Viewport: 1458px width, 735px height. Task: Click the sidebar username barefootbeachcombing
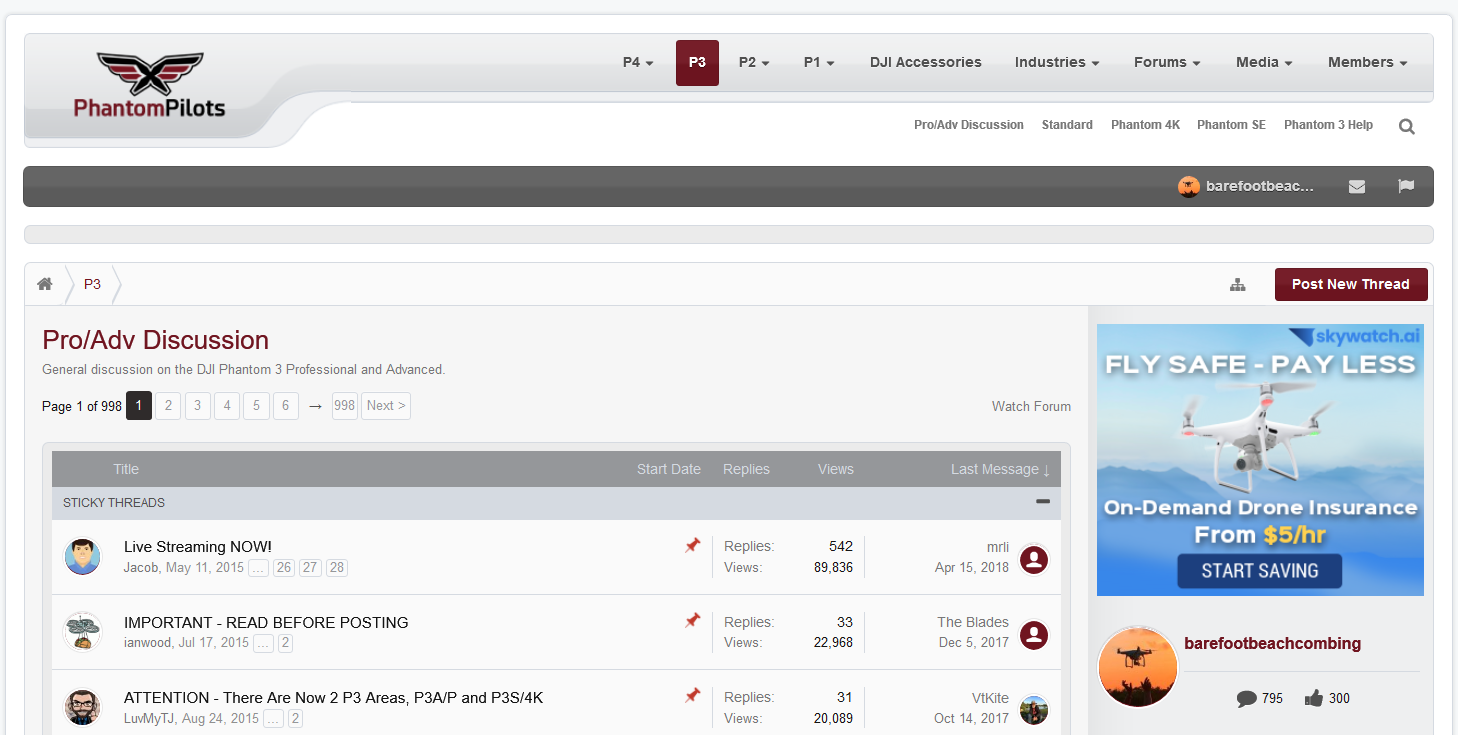(1272, 644)
